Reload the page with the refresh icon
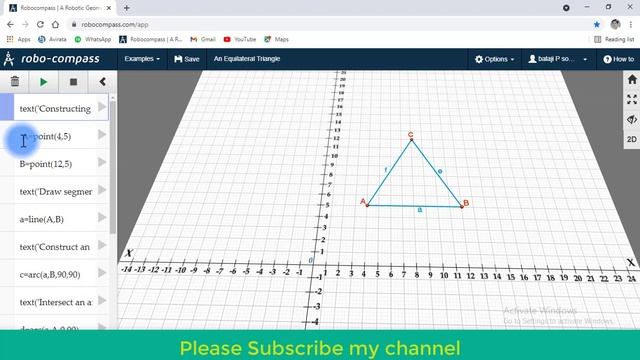Screen dimensions: 640x360 click(x=40, y=24)
